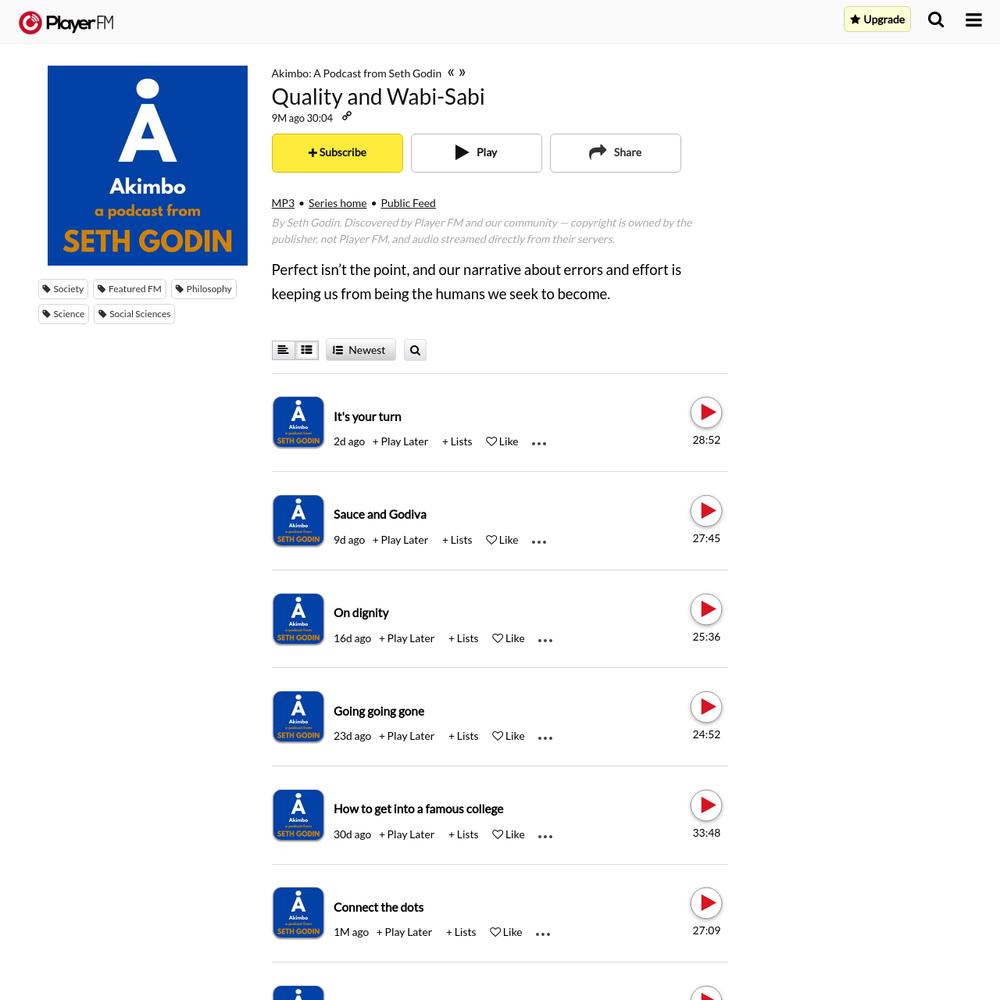The width and height of the screenshot is (1000, 1000).
Task: Open the MP3 link
Action: 283,203
